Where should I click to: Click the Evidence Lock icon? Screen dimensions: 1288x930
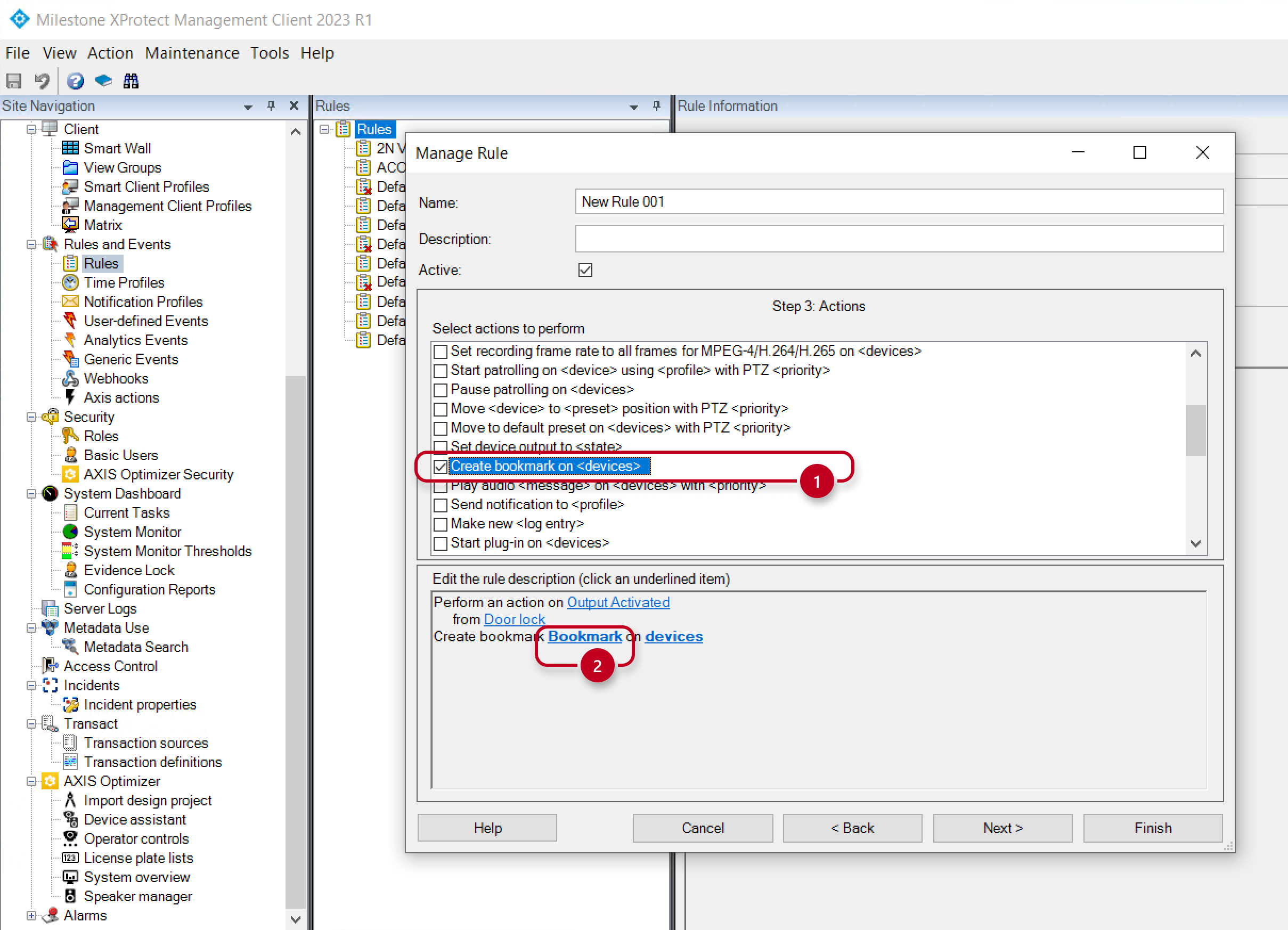(70, 570)
